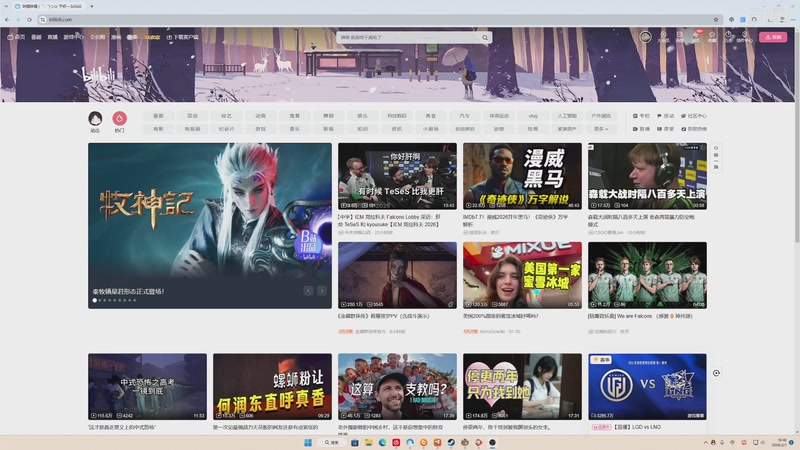This screenshot has width=800, height=450.
Task: Select the first carousel indicator dot
Action: pos(94,301)
